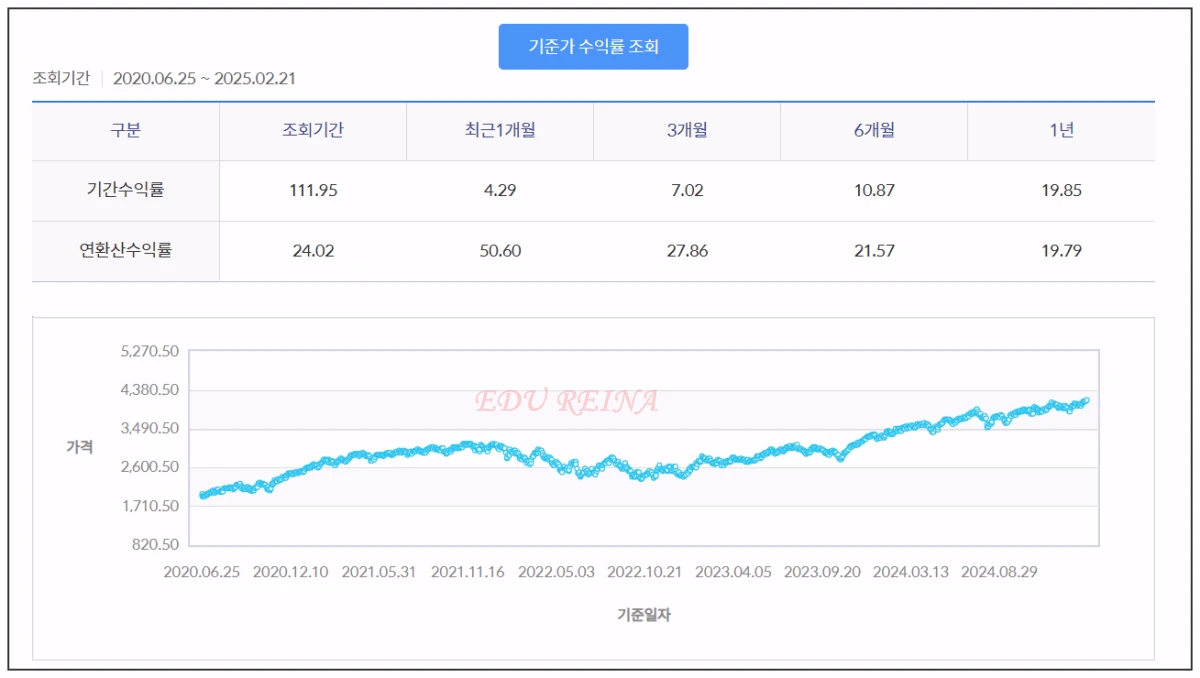Select the 연환산수익률 row label

[x=125, y=251]
